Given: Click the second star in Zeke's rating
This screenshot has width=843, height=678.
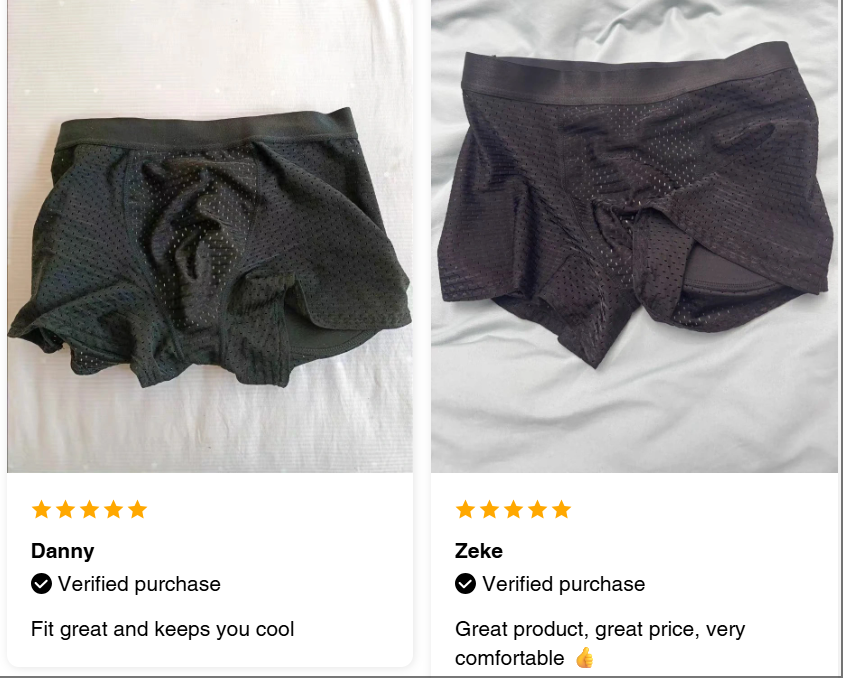Looking at the screenshot, I should [x=489, y=509].
